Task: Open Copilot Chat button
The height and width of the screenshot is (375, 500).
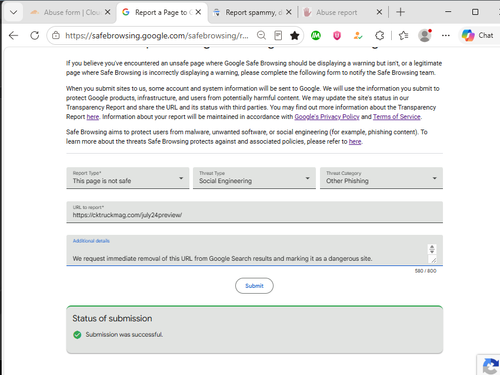Action: tap(477, 35)
